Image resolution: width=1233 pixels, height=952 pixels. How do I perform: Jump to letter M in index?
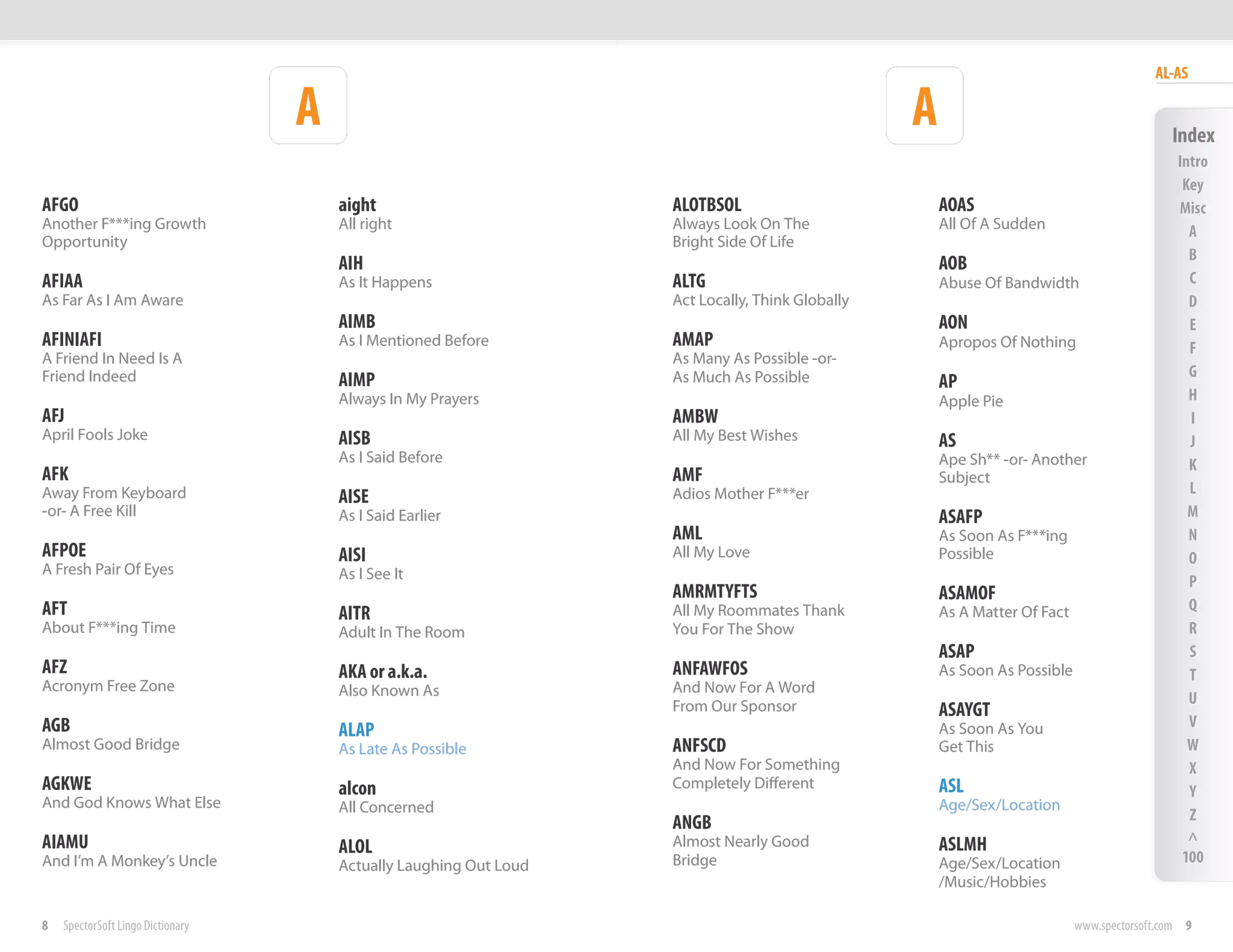(x=1192, y=512)
